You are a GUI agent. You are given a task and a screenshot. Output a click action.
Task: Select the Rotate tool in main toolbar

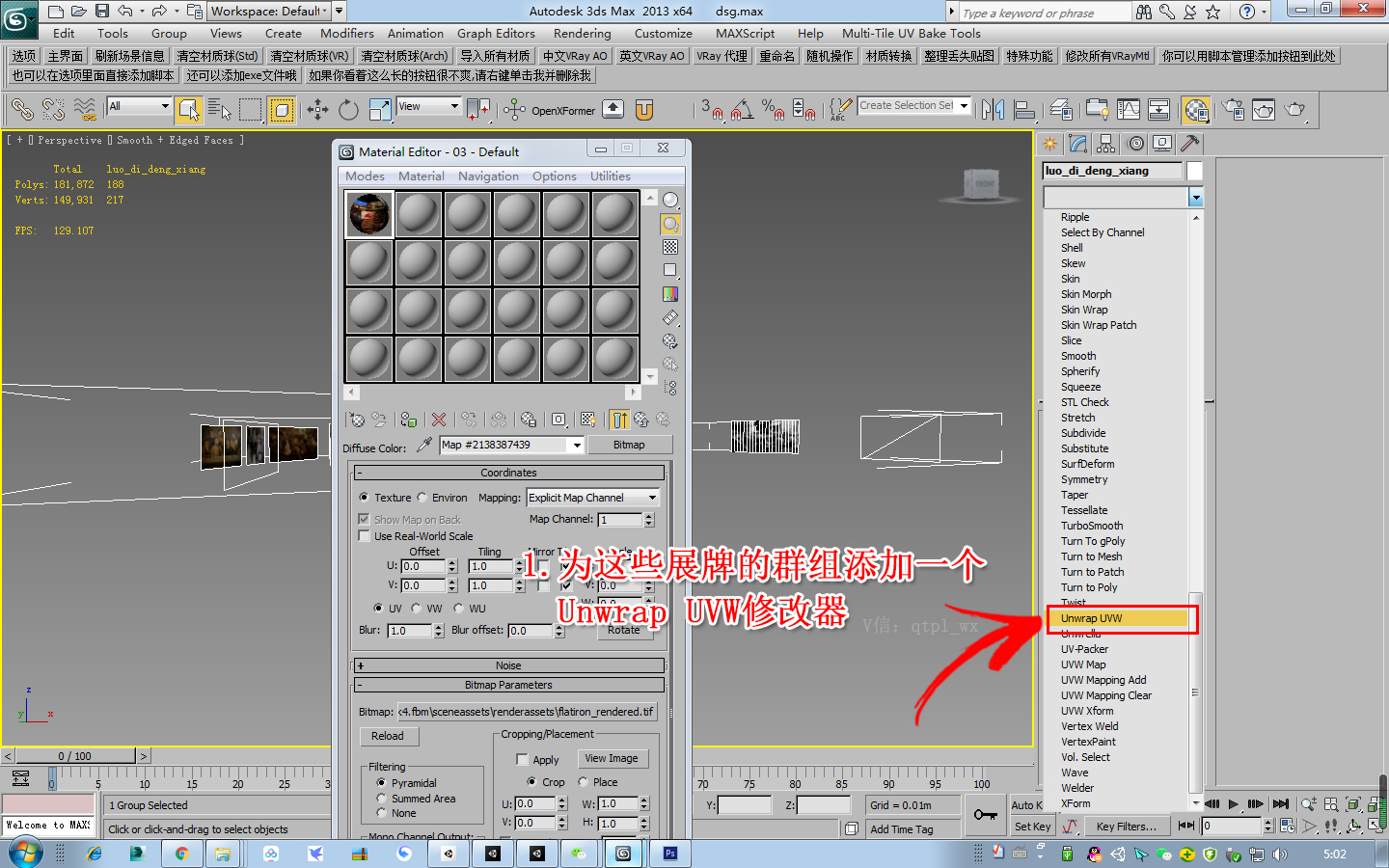349,110
